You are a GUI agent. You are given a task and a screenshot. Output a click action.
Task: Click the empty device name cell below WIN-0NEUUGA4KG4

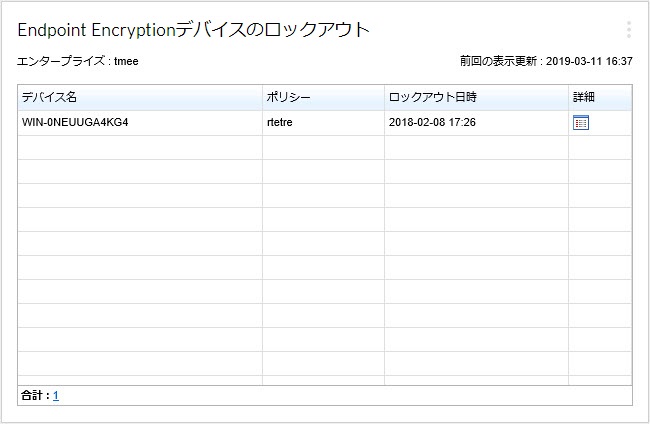click(x=140, y=147)
